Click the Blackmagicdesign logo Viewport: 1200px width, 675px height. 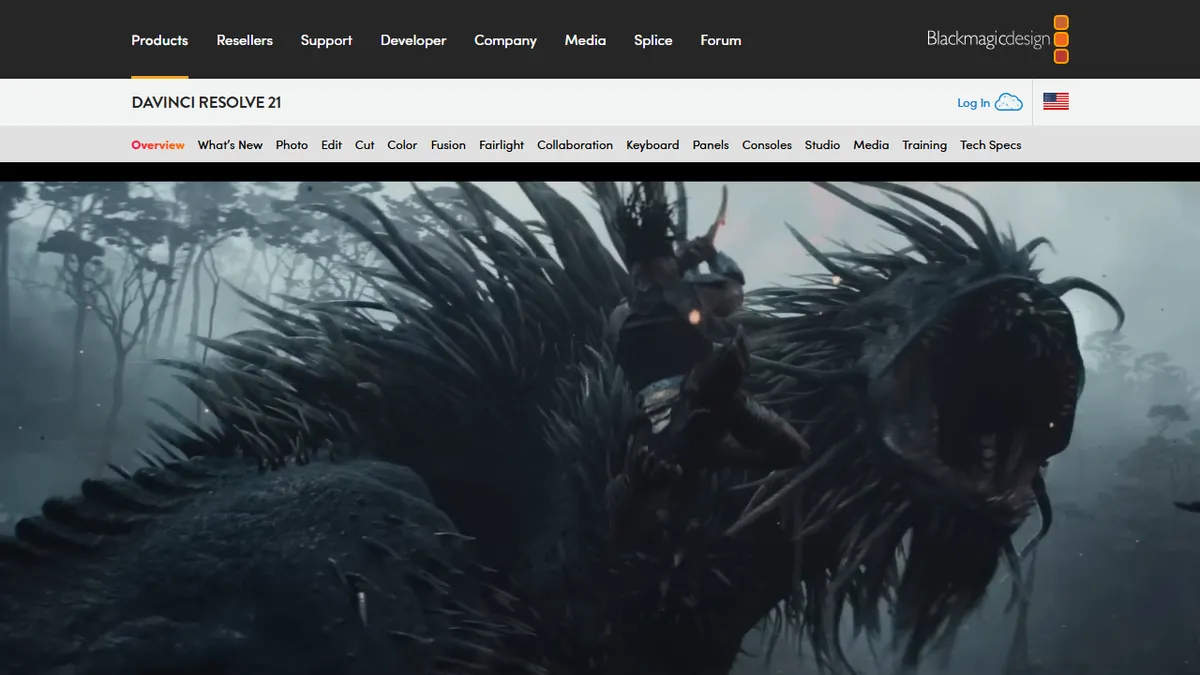[998, 40]
